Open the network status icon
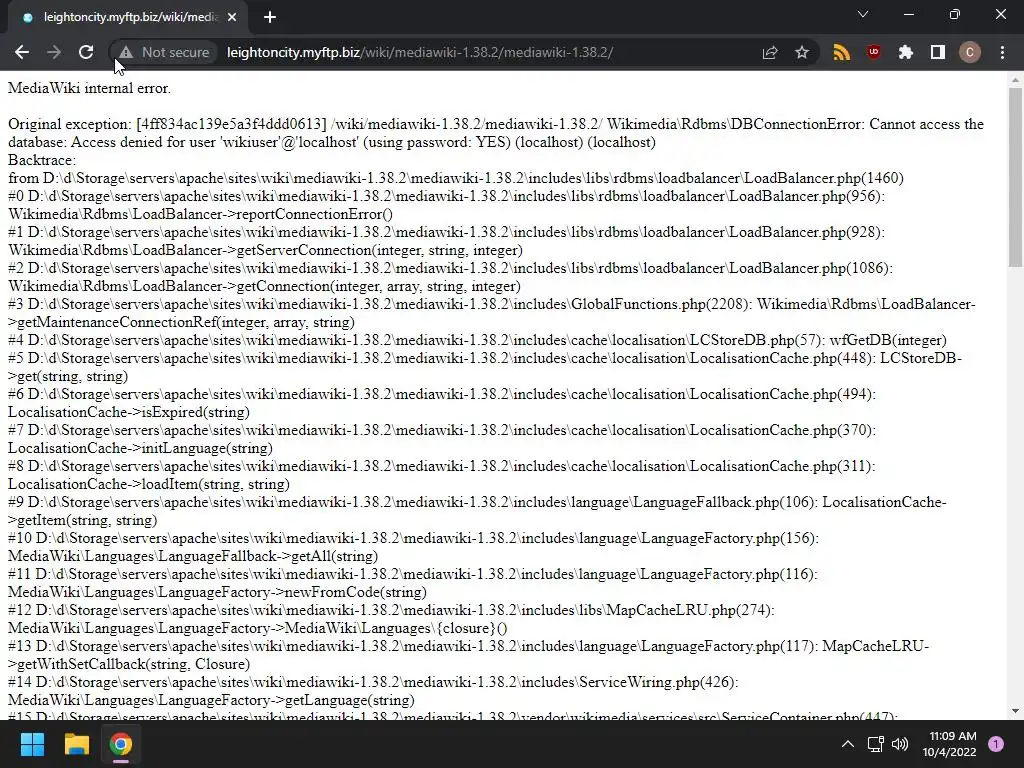Screen dimensions: 1024x768 [x=875, y=744]
